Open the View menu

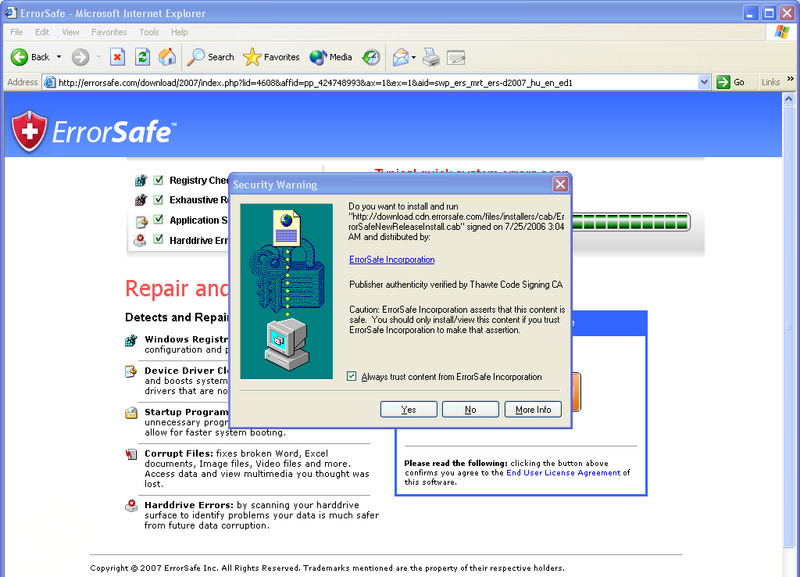[70, 32]
